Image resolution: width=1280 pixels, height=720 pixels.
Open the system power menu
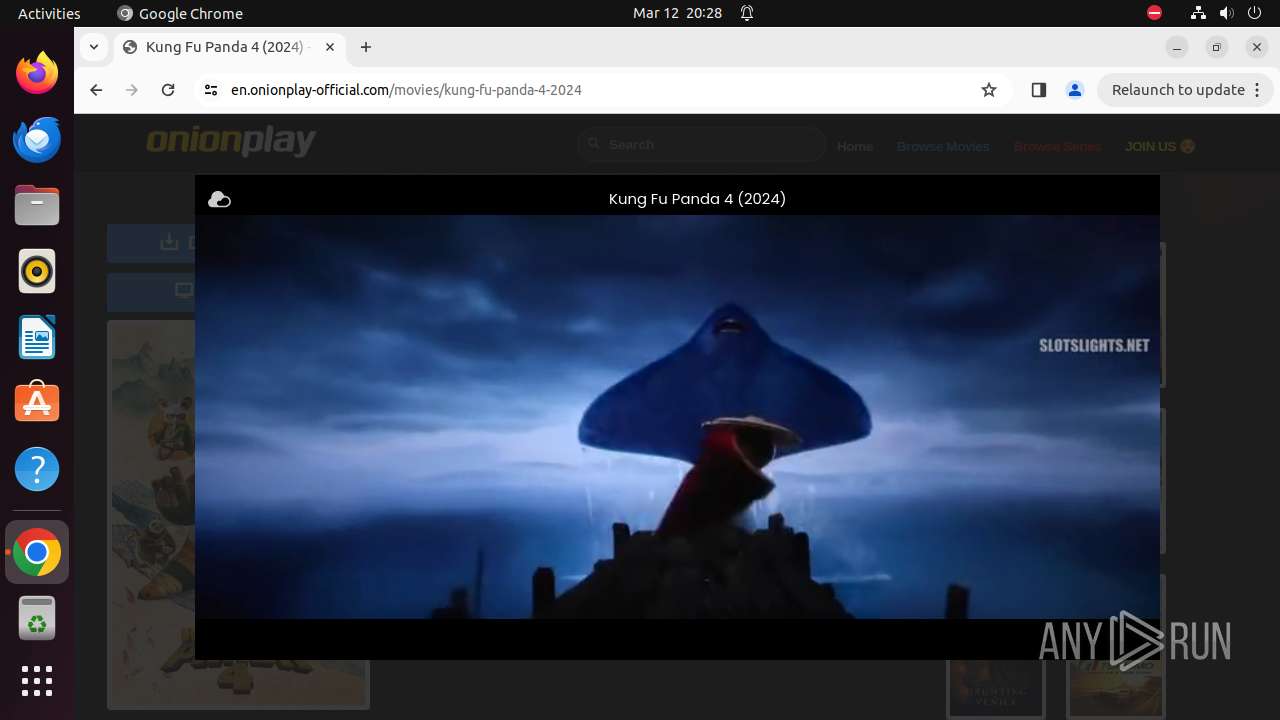(x=1256, y=13)
